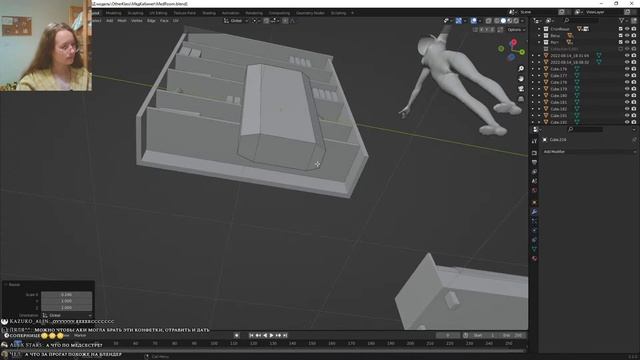
Task: Open the Geometry Nodes workspace tab
Action: click(310, 13)
